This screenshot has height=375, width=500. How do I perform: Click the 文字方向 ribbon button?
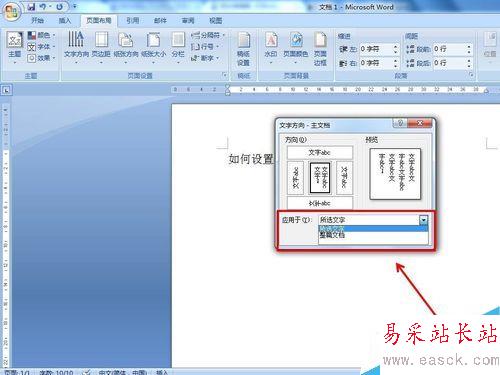tap(76, 48)
